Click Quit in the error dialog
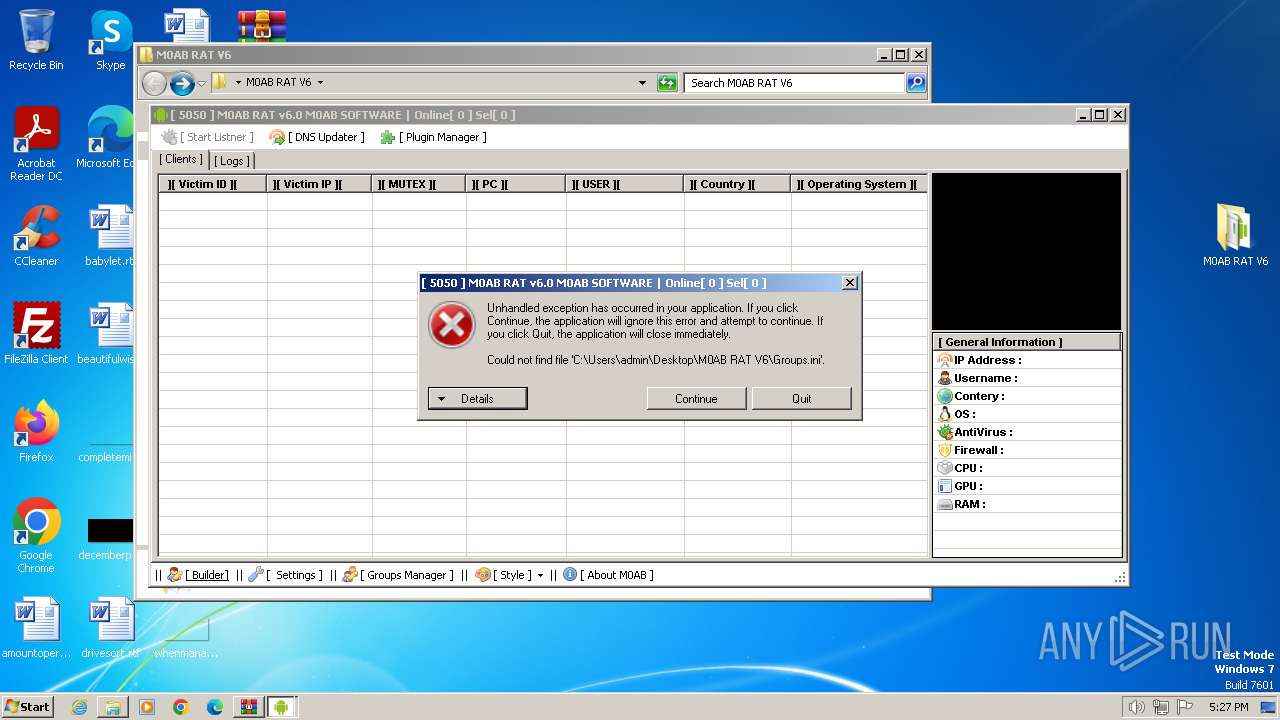 [x=801, y=398]
